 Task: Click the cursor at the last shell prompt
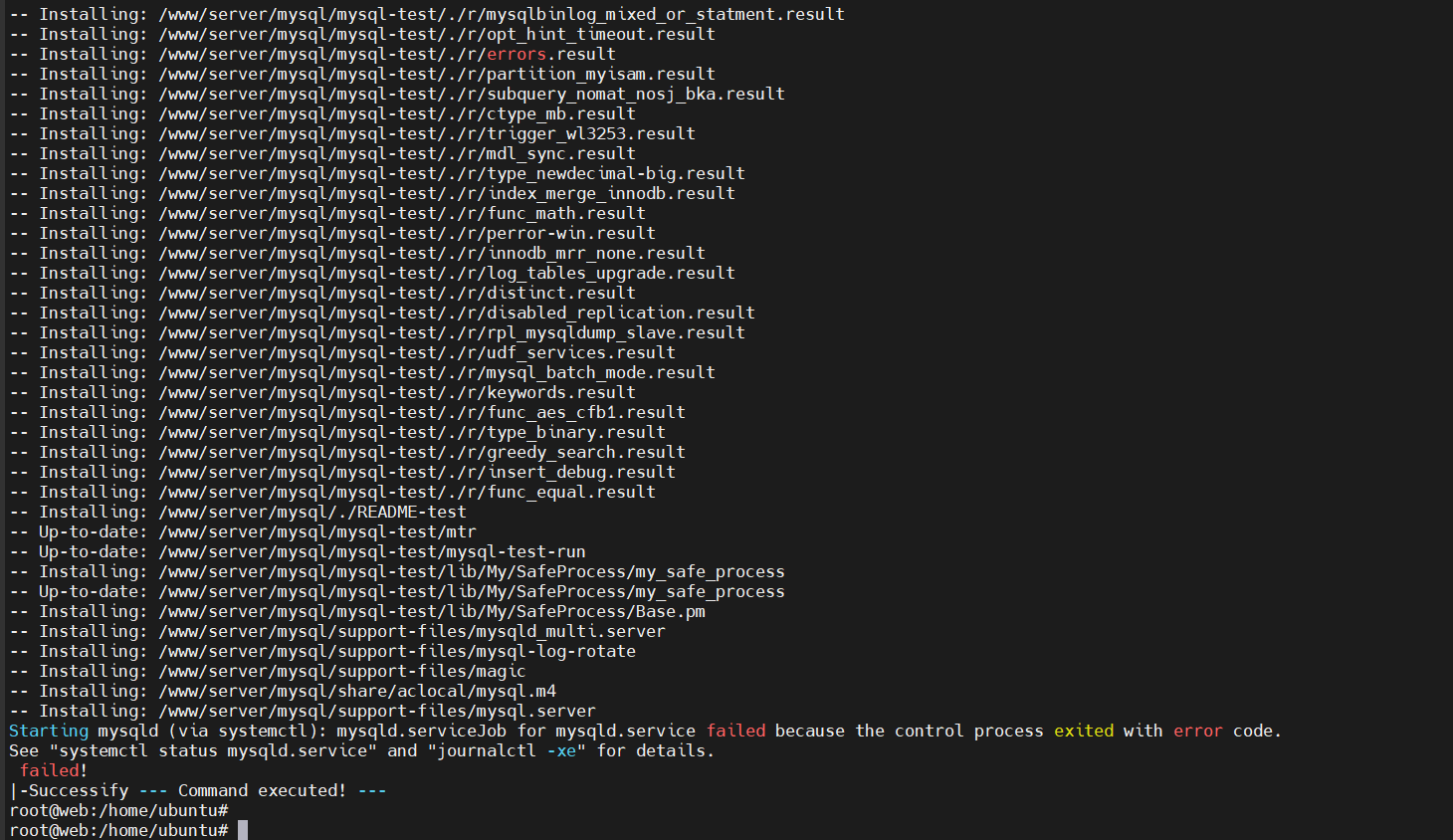(x=243, y=830)
